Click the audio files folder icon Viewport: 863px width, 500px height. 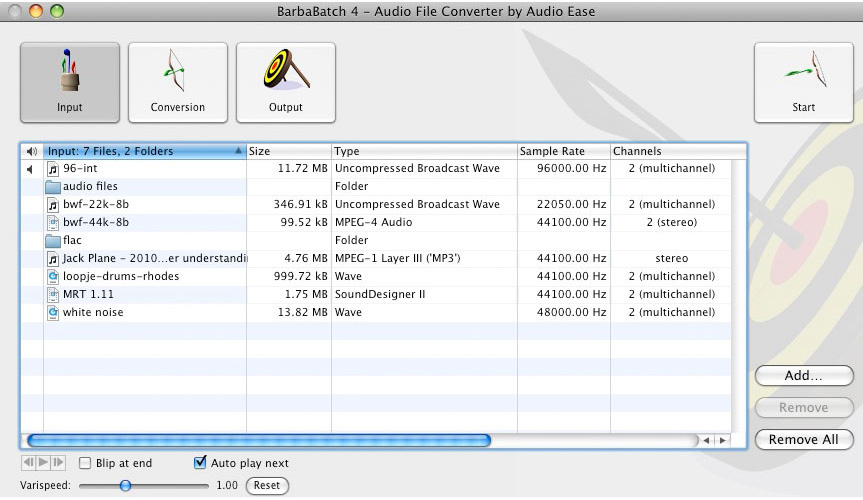click(54, 187)
